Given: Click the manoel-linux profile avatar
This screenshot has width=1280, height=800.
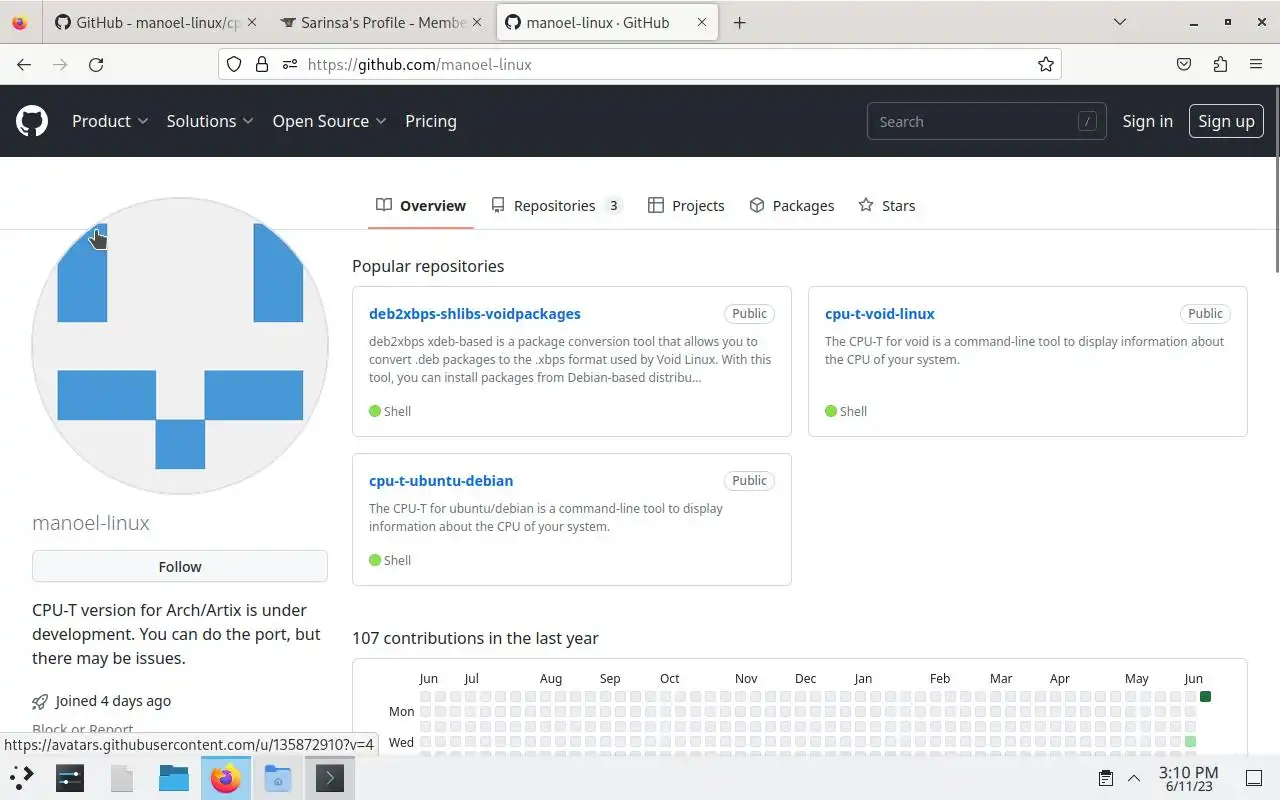Looking at the screenshot, I should [180, 346].
